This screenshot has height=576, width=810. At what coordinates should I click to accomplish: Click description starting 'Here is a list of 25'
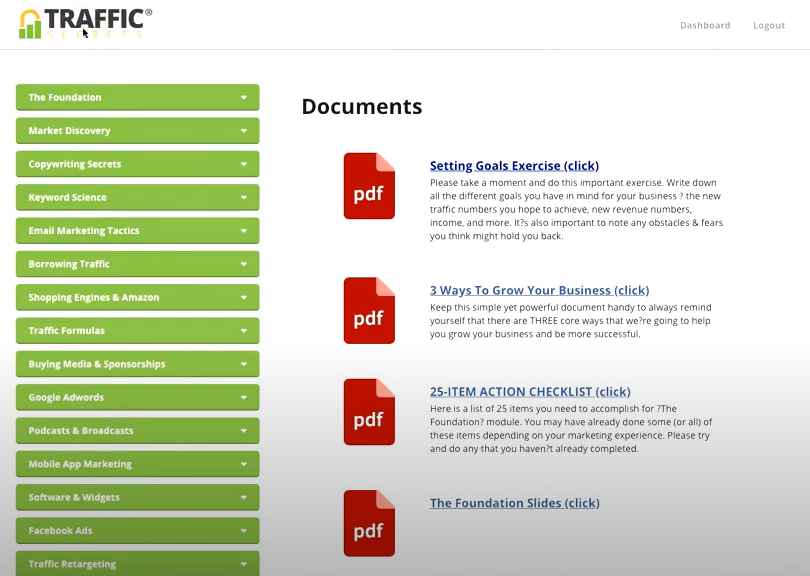(x=571, y=428)
